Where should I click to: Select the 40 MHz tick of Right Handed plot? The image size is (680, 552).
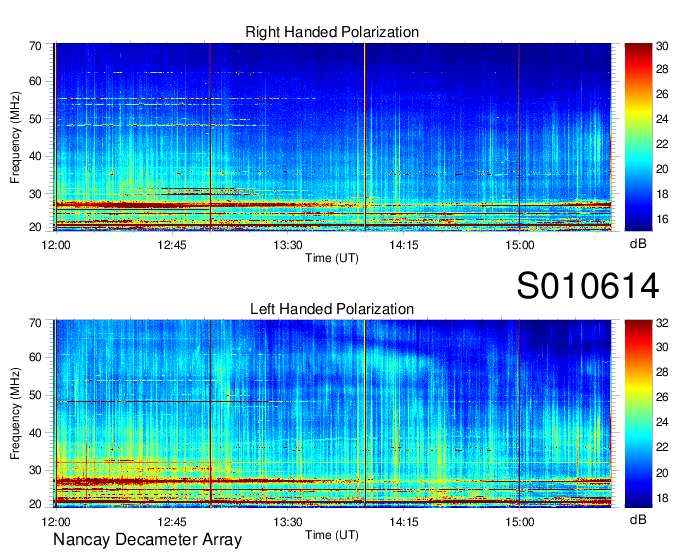click(x=36, y=157)
